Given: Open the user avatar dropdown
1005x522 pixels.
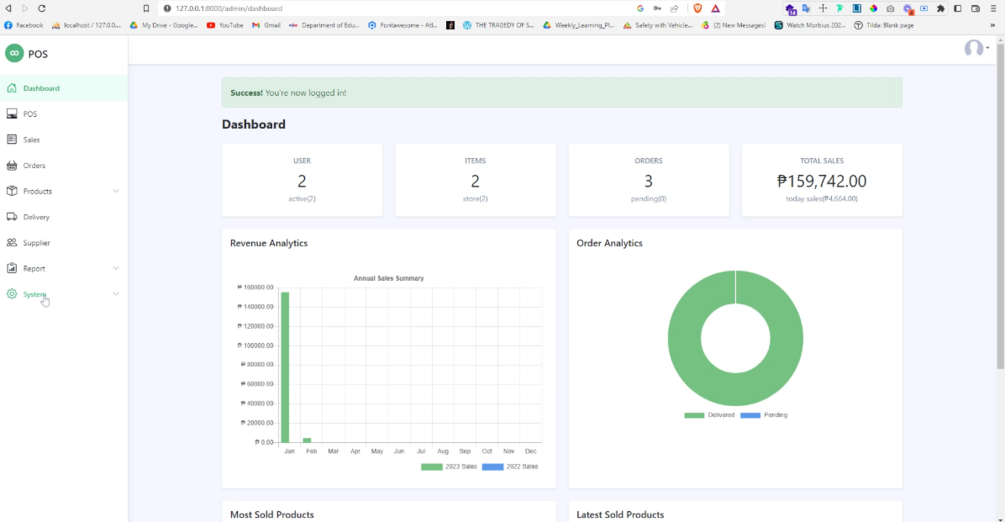Looking at the screenshot, I should click(x=976, y=48).
